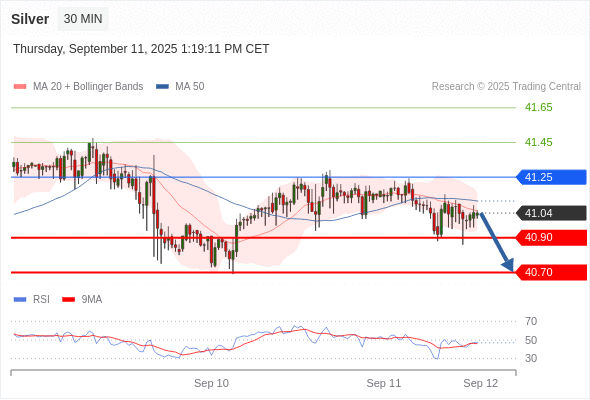Select the red 40.90 support price tag
Viewport: 590px width, 400px height.
point(551,238)
